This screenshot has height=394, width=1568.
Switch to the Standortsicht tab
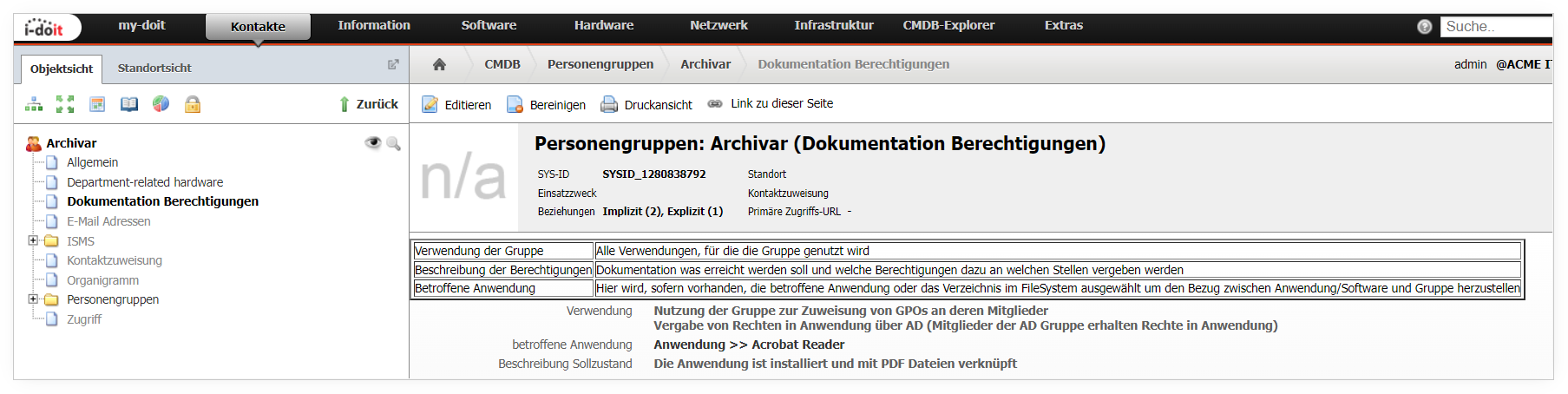(x=154, y=68)
